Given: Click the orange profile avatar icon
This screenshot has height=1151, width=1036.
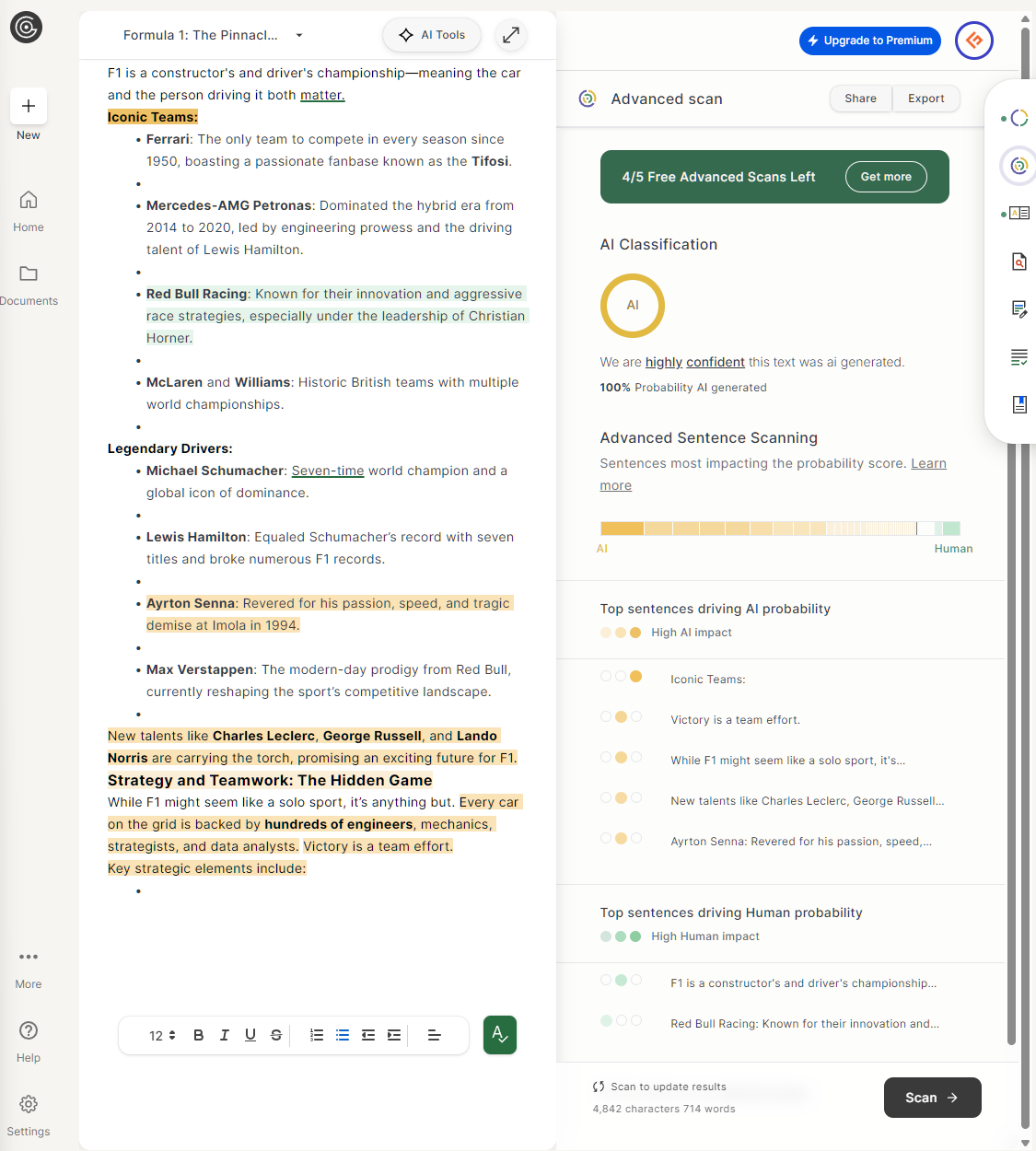Looking at the screenshot, I should coord(974,41).
